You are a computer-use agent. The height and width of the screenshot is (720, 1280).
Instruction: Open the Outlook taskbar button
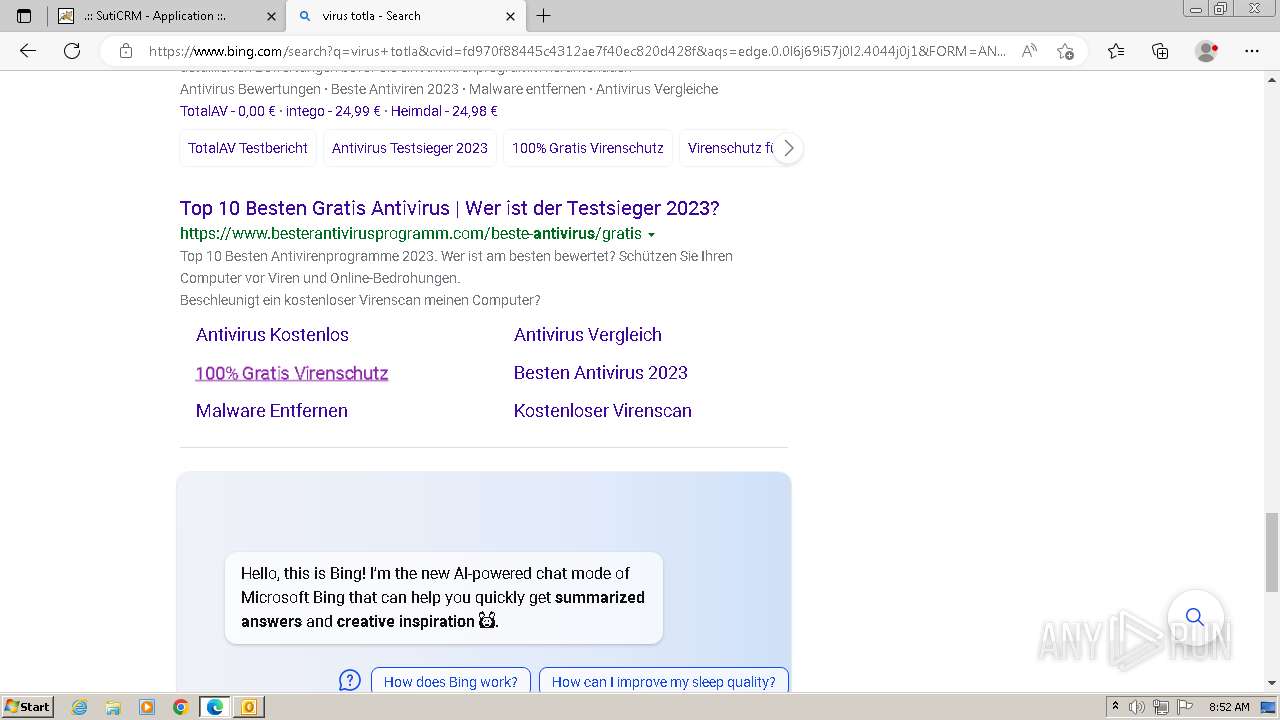pos(249,707)
